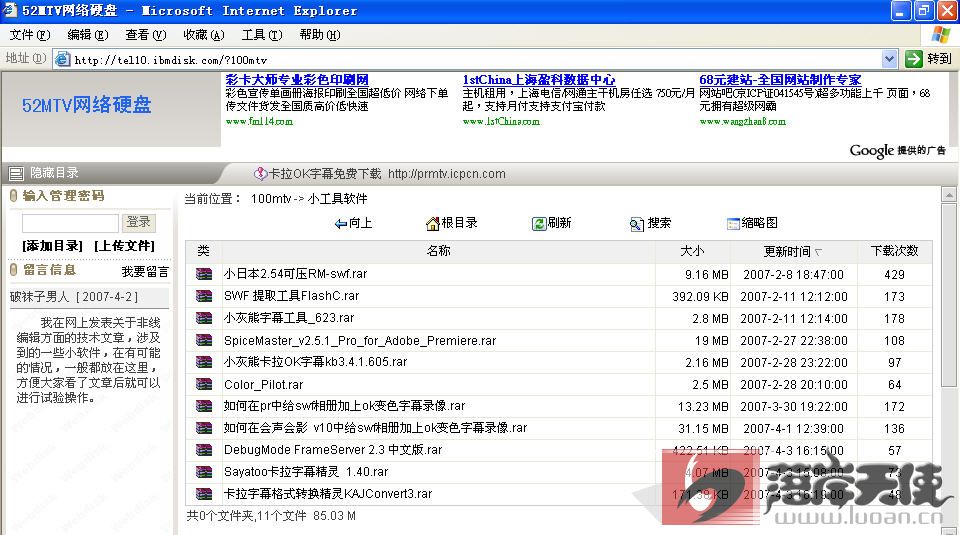960x535 pixels.
Task: Click the 刷新 refresh icon
Action: point(539,223)
